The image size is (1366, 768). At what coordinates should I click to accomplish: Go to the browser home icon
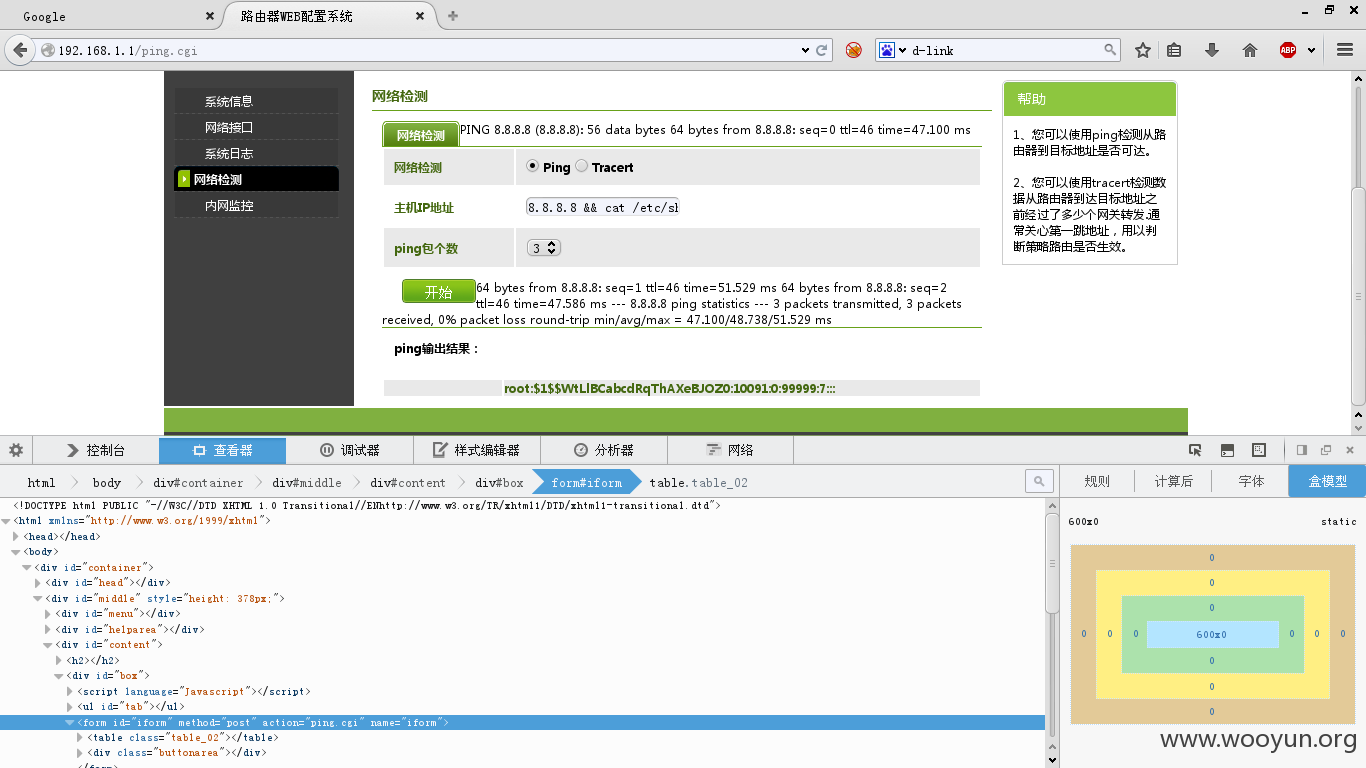[1249, 50]
